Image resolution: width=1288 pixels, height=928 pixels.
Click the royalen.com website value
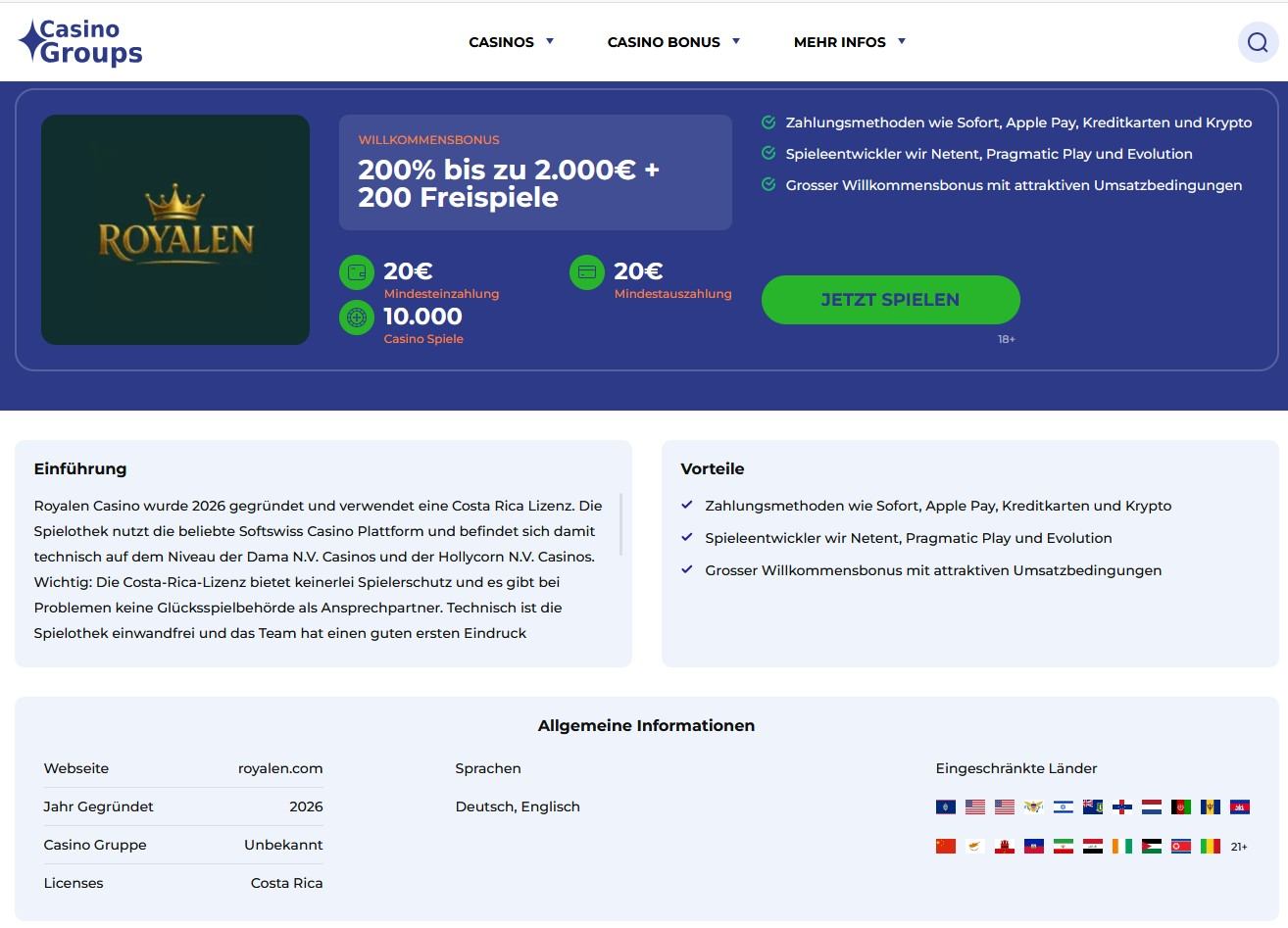pos(280,768)
